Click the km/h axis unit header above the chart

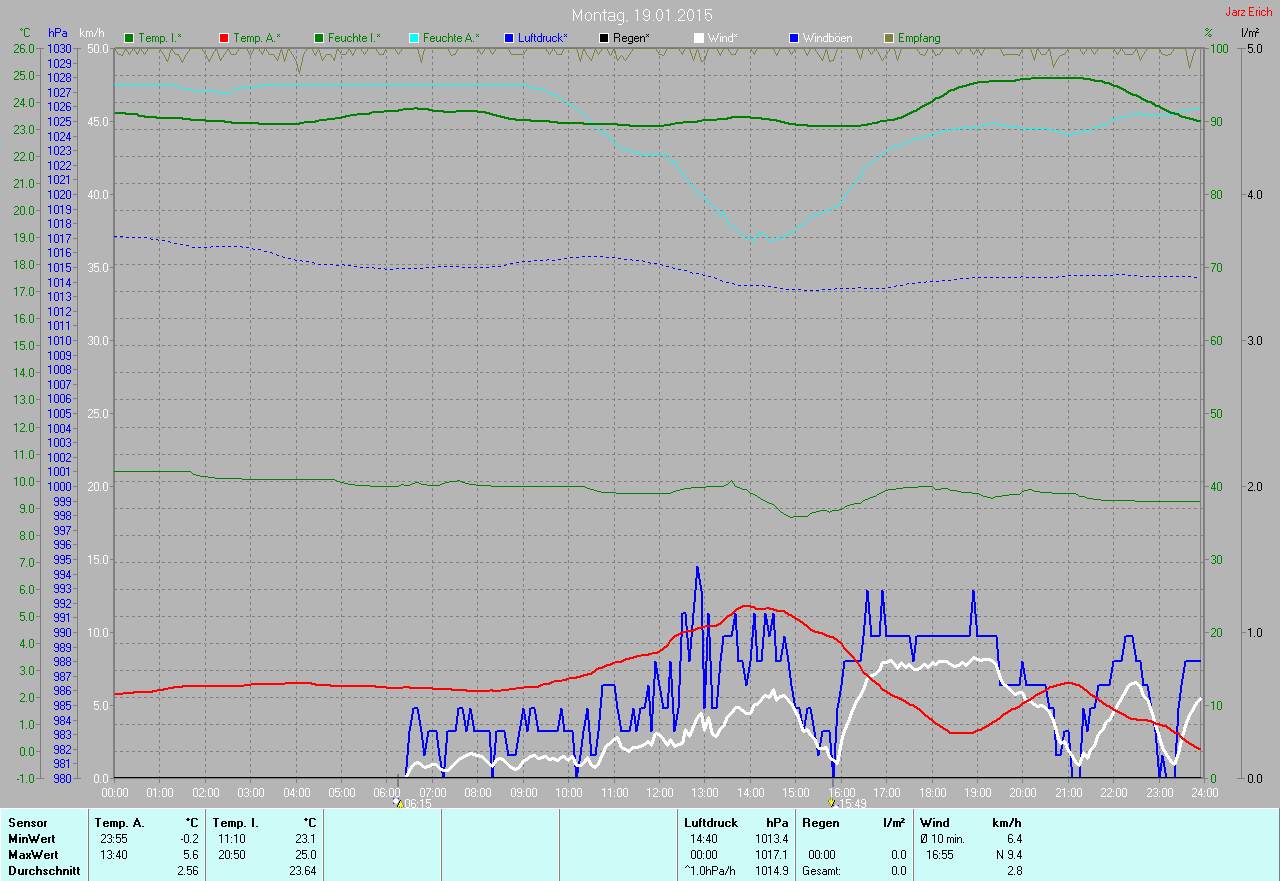coord(92,33)
